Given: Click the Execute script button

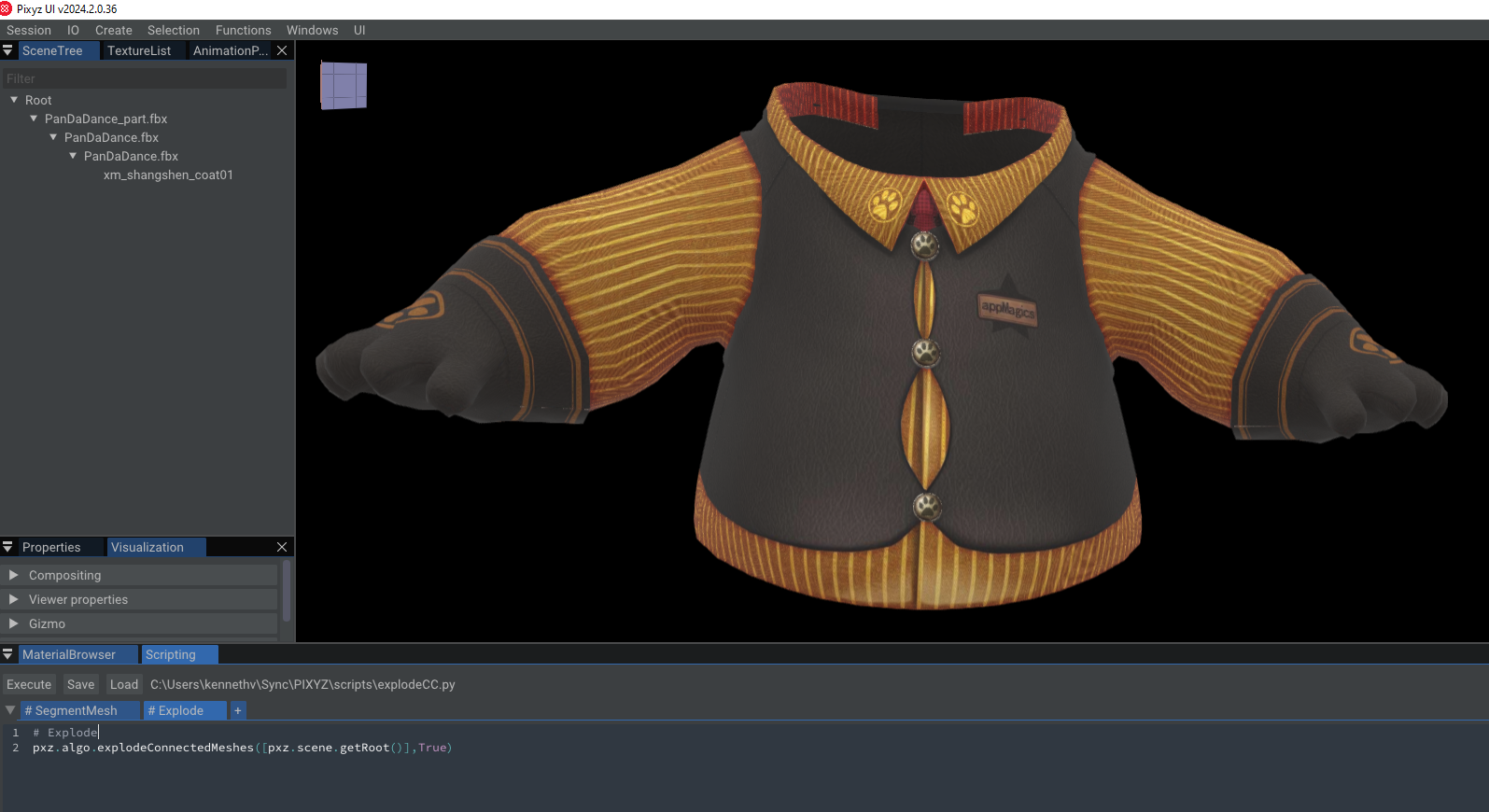Looking at the screenshot, I should coord(29,684).
